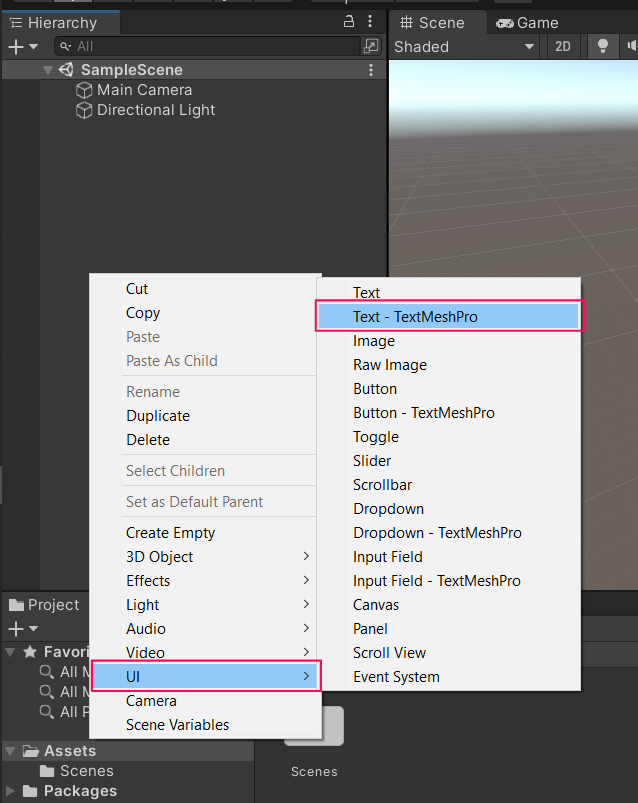This screenshot has height=803, width=638.
Task: Select Raw Image in the UI submenu
Action: pyautogui.click(x=449, y=365)
